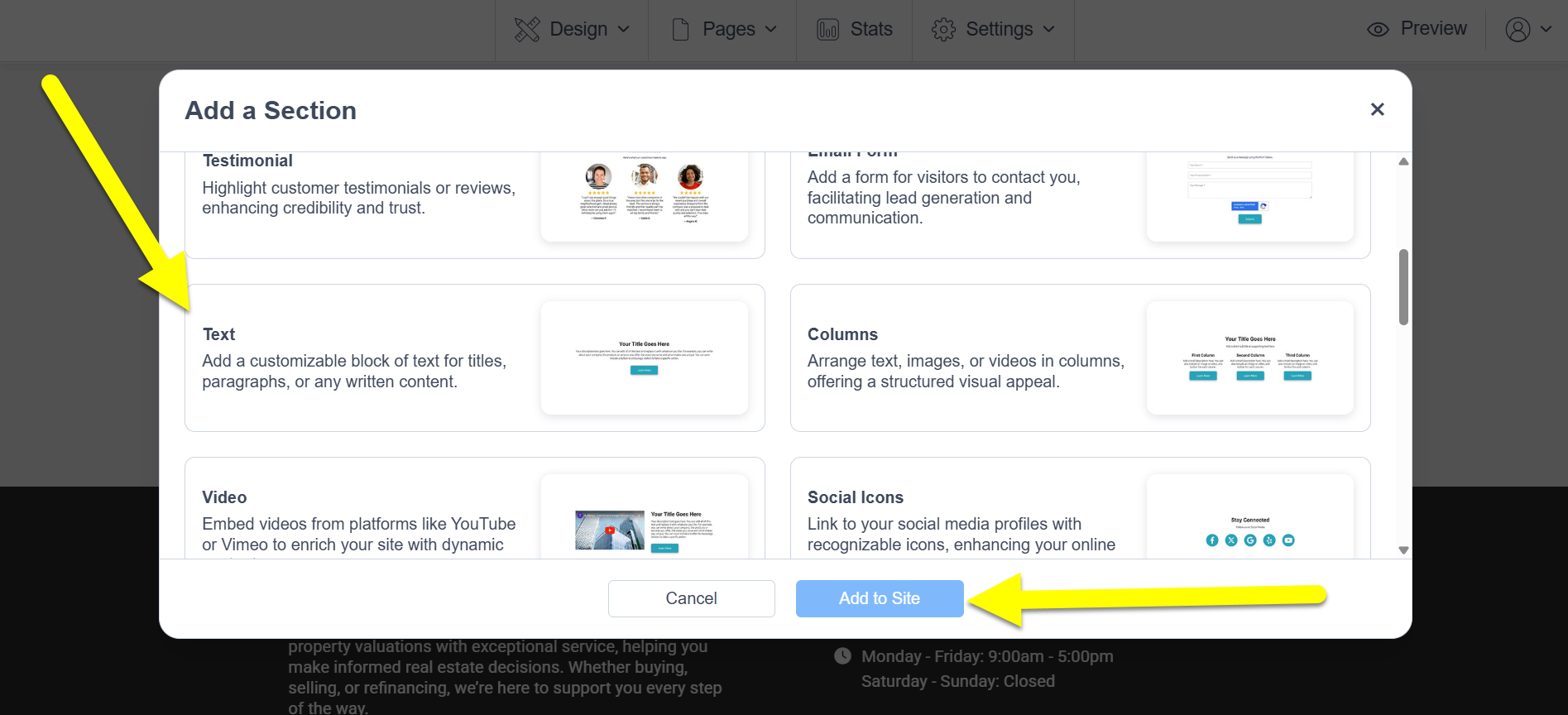Open the site Preview

coord(1417,29)
